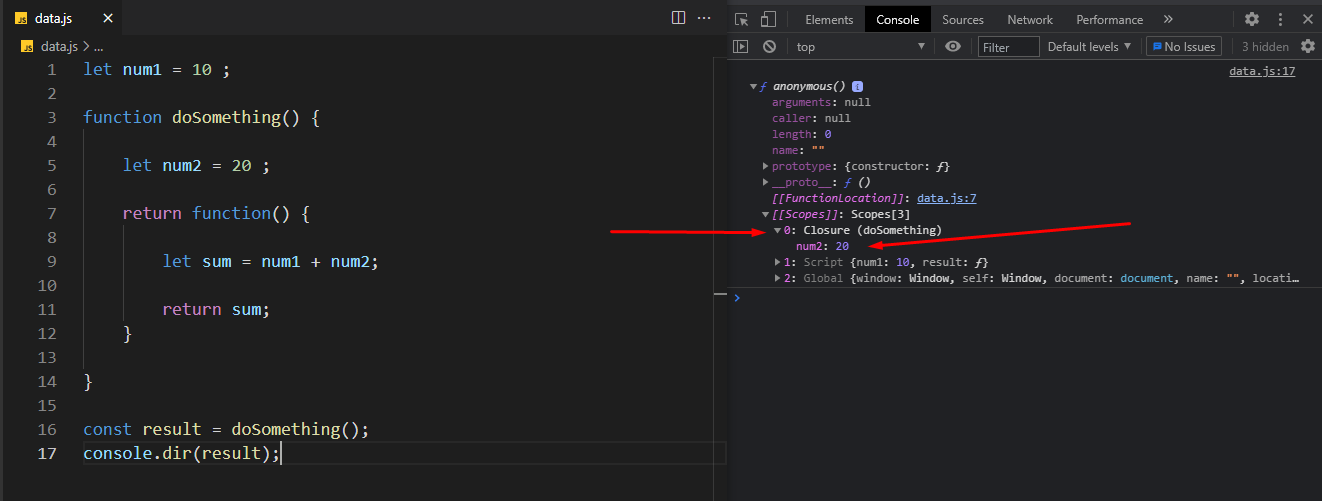Click 'let num1 = 10 ;' code line
Viewport: 1322px width, 501px height.
(157, 69)
